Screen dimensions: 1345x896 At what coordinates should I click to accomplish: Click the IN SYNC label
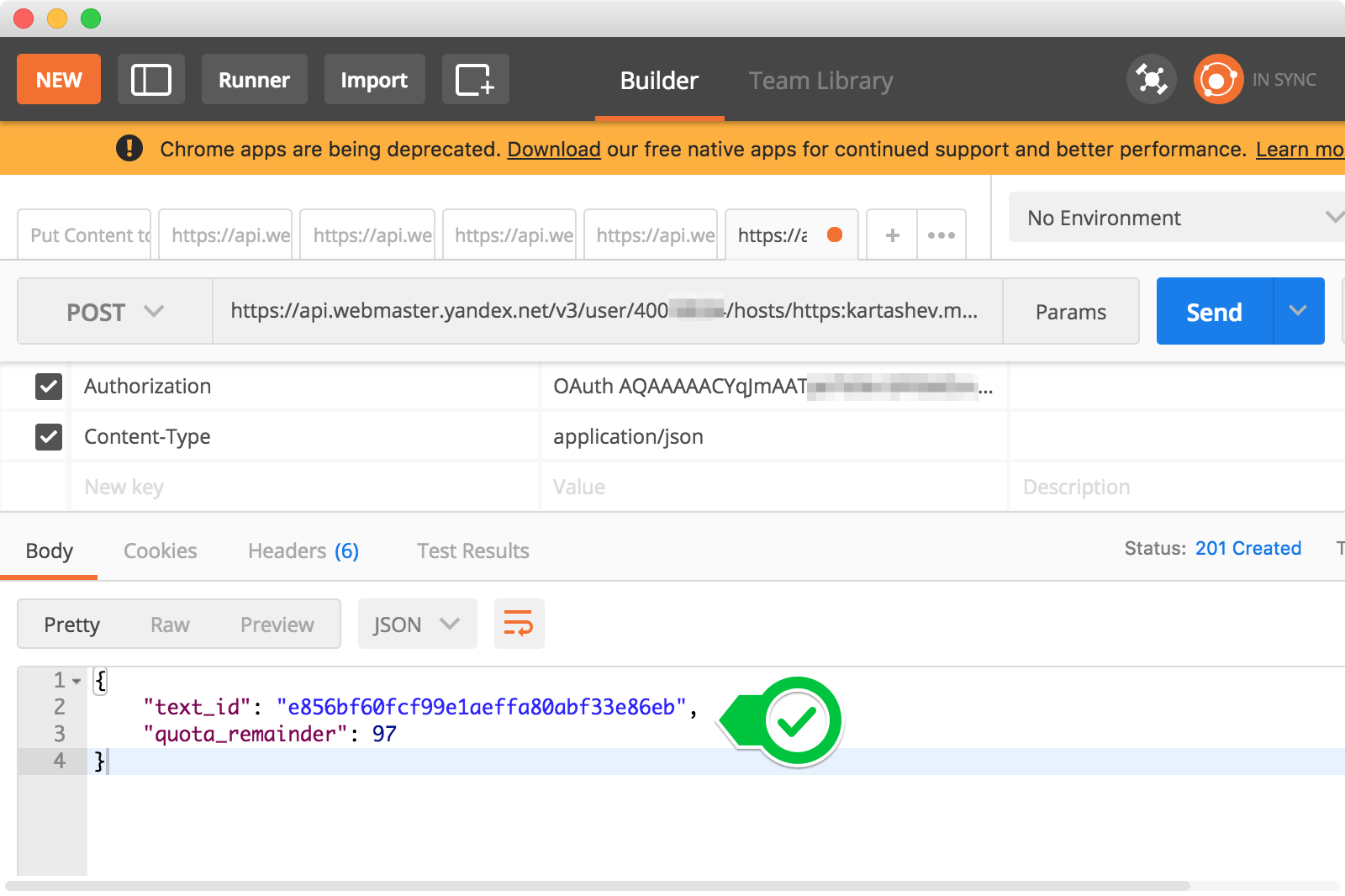click(1284, 80)
